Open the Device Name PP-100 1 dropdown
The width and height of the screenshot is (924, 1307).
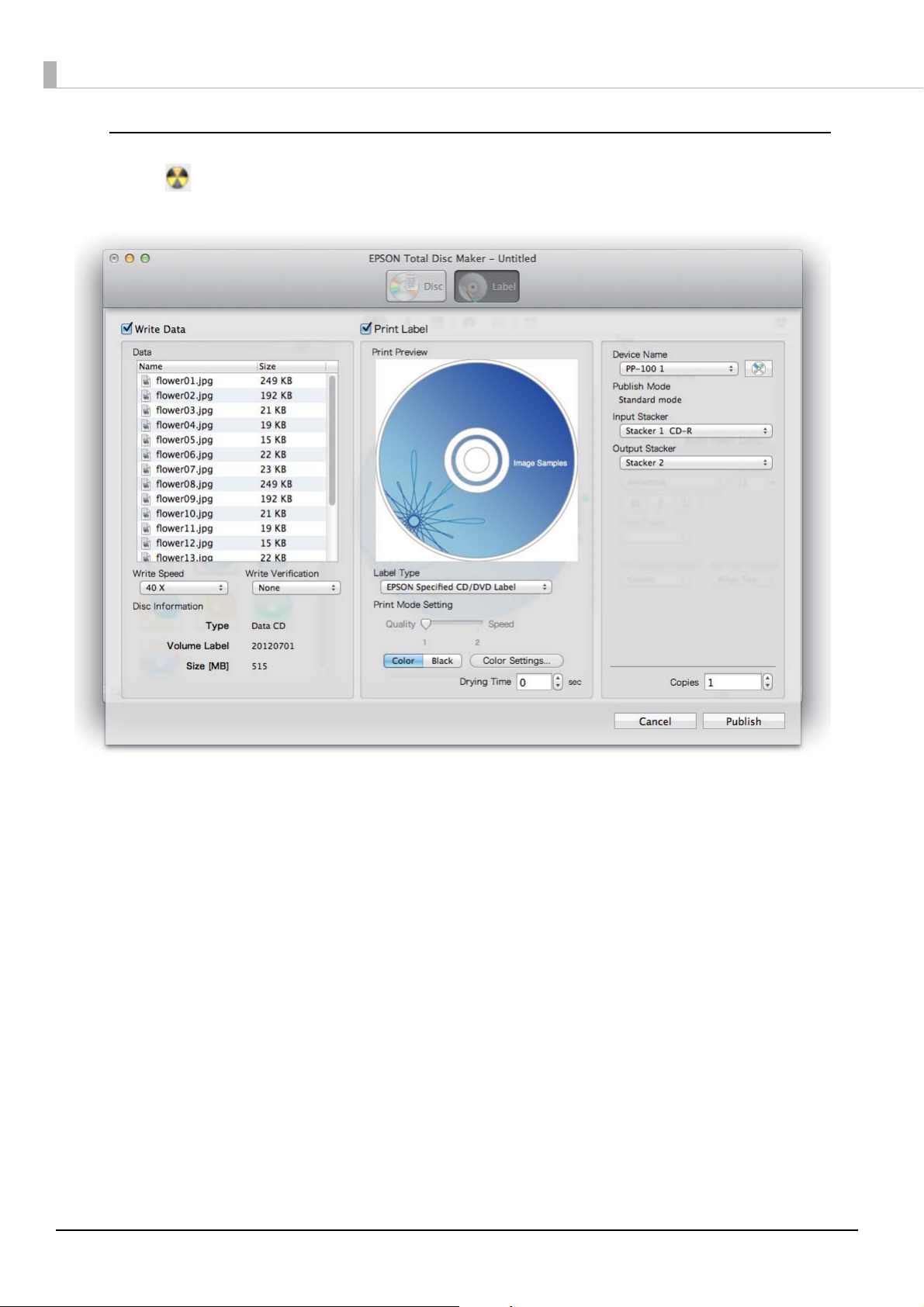click(679, 369)
